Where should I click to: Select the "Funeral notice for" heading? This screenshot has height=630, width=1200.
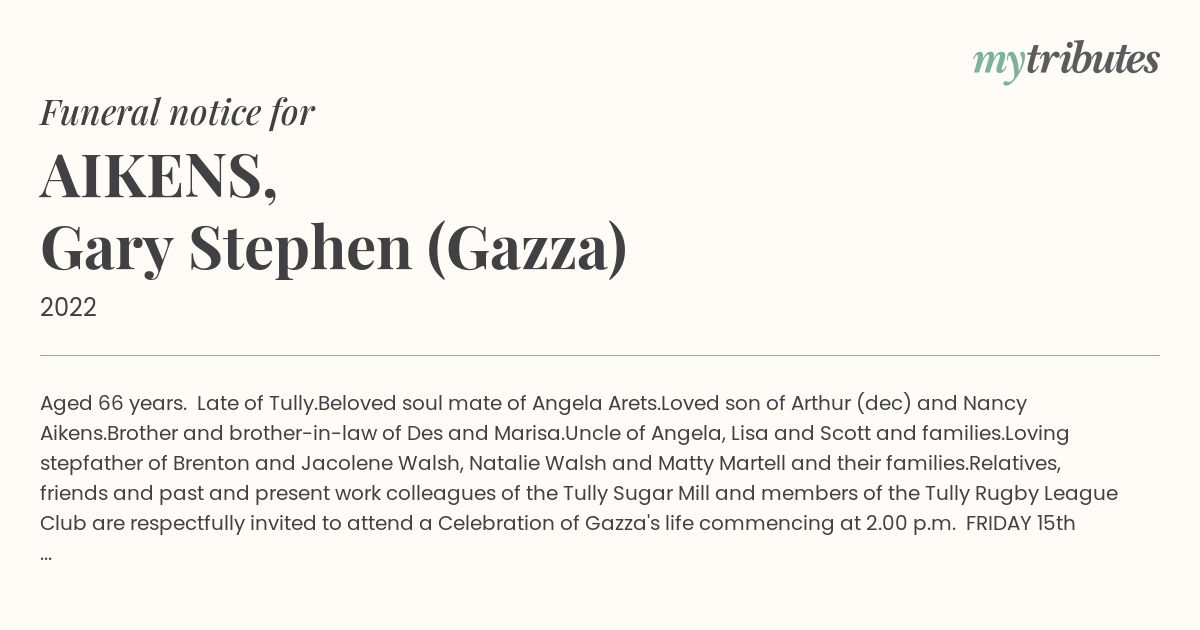coord(178,112)
